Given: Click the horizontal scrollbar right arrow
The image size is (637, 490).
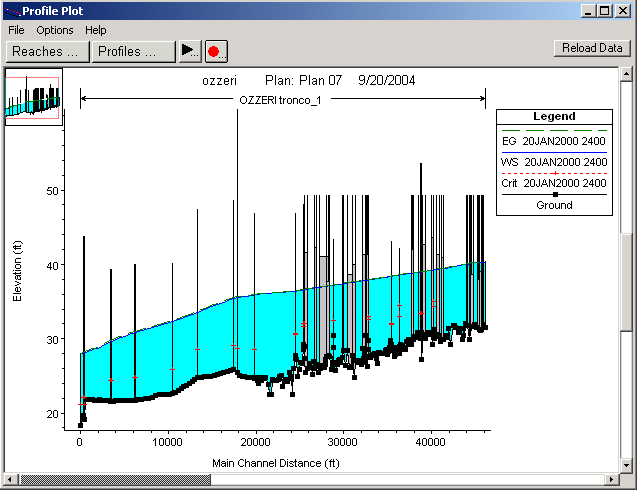Looking at the screenshot, I should point(611,479).
